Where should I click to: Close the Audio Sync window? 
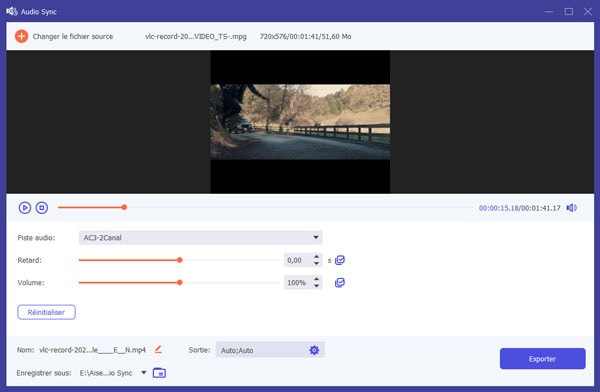pyautogui.click(x=588, y=11)
